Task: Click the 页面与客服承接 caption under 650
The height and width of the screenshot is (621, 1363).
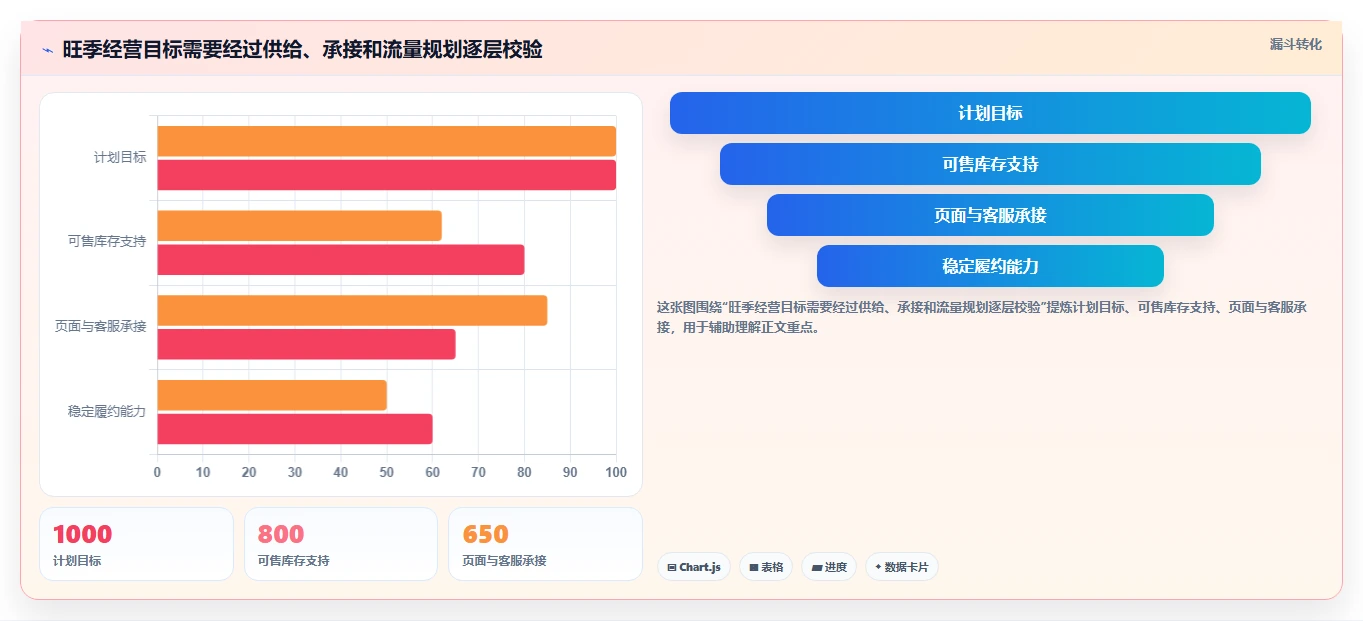Action: pyautogui.click(x=504, y=561)
